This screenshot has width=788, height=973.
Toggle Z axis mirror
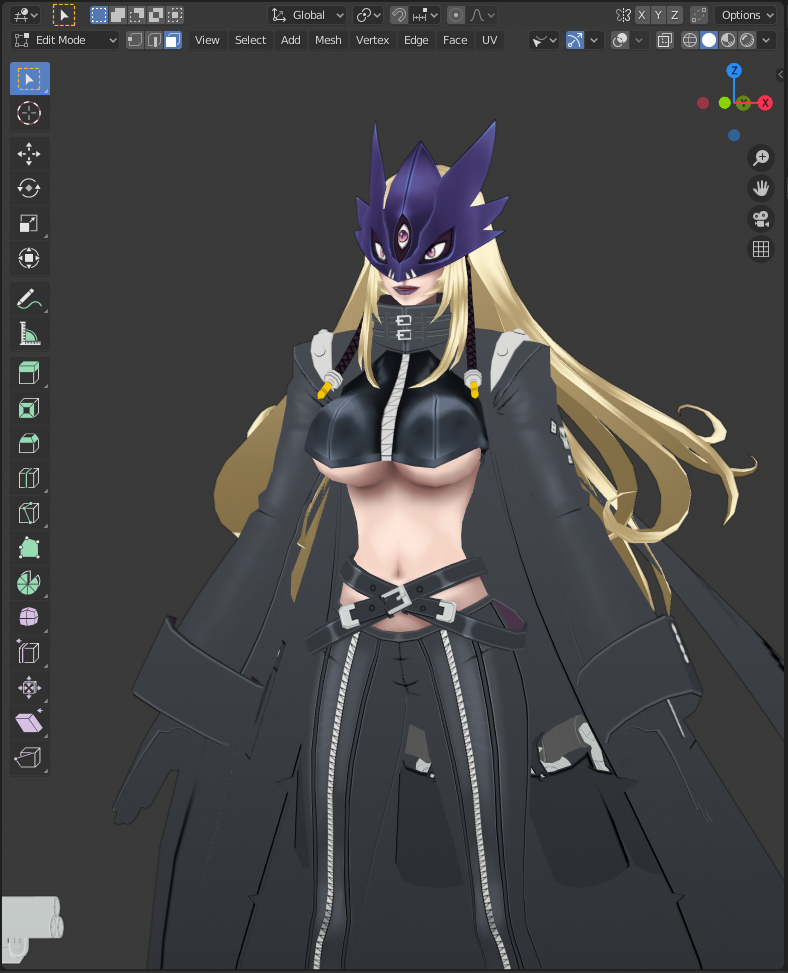pyautogui.click(x=674, y=15)
